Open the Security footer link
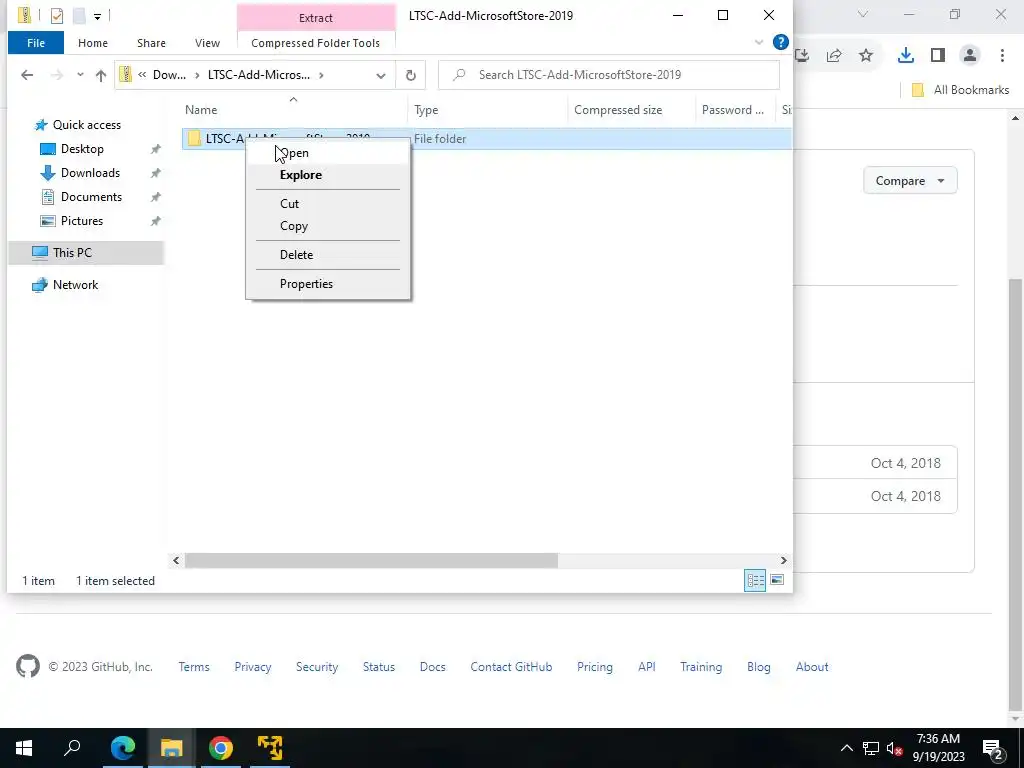This screenshot has height=768, width=1024. pos(317,667)
